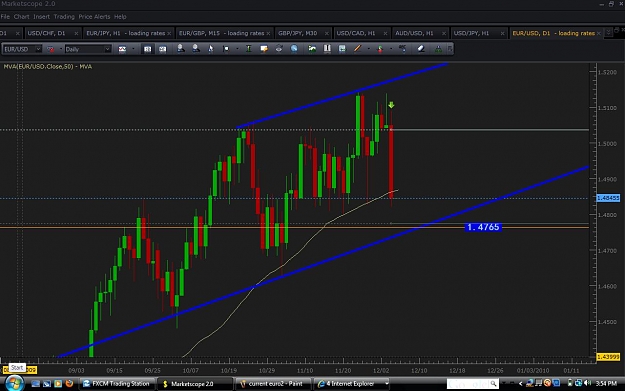This screenshot has width=625, height=391.
Task: Open the Insert menu
Action: pos(41,17)
